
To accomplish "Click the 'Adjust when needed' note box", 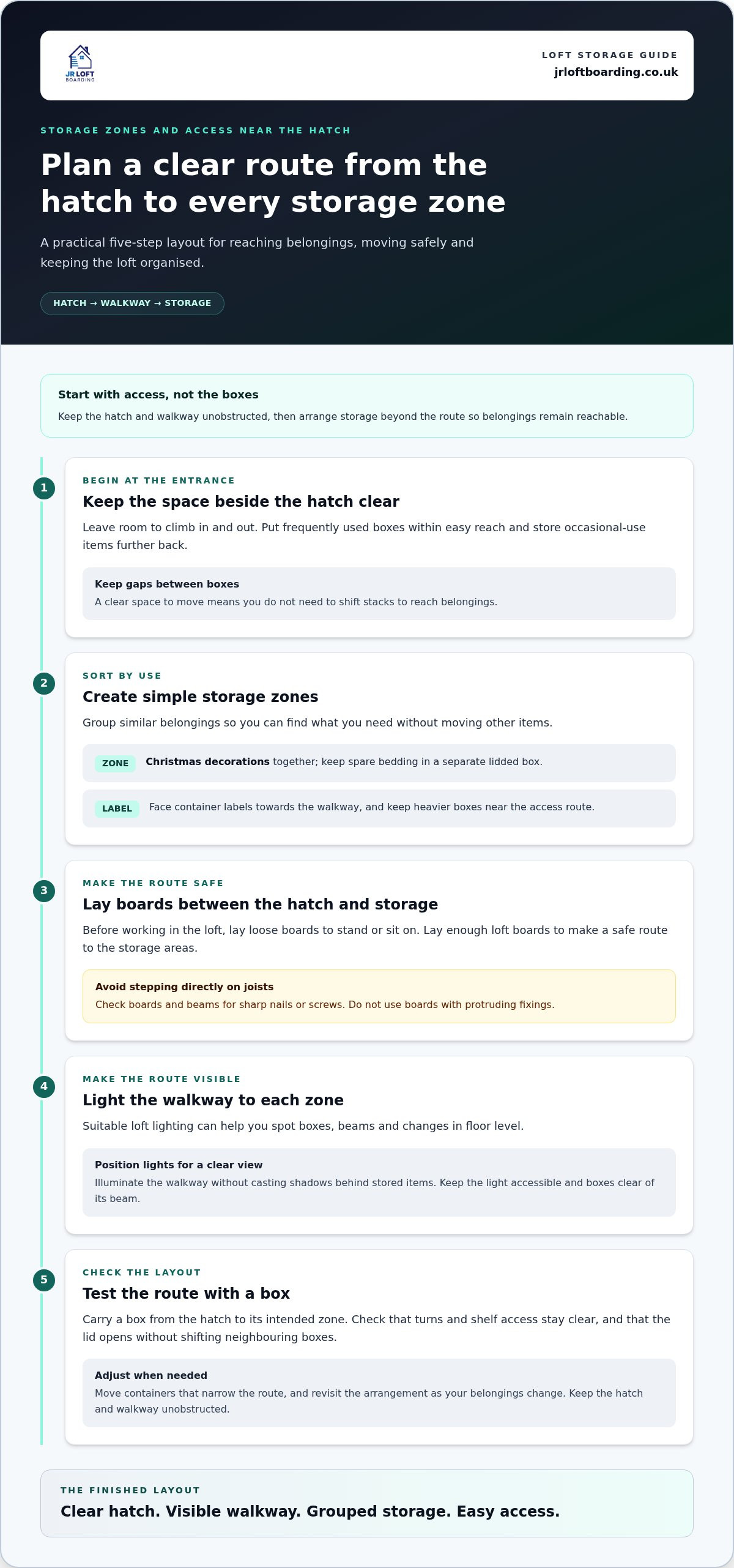I will (379, 1393).
